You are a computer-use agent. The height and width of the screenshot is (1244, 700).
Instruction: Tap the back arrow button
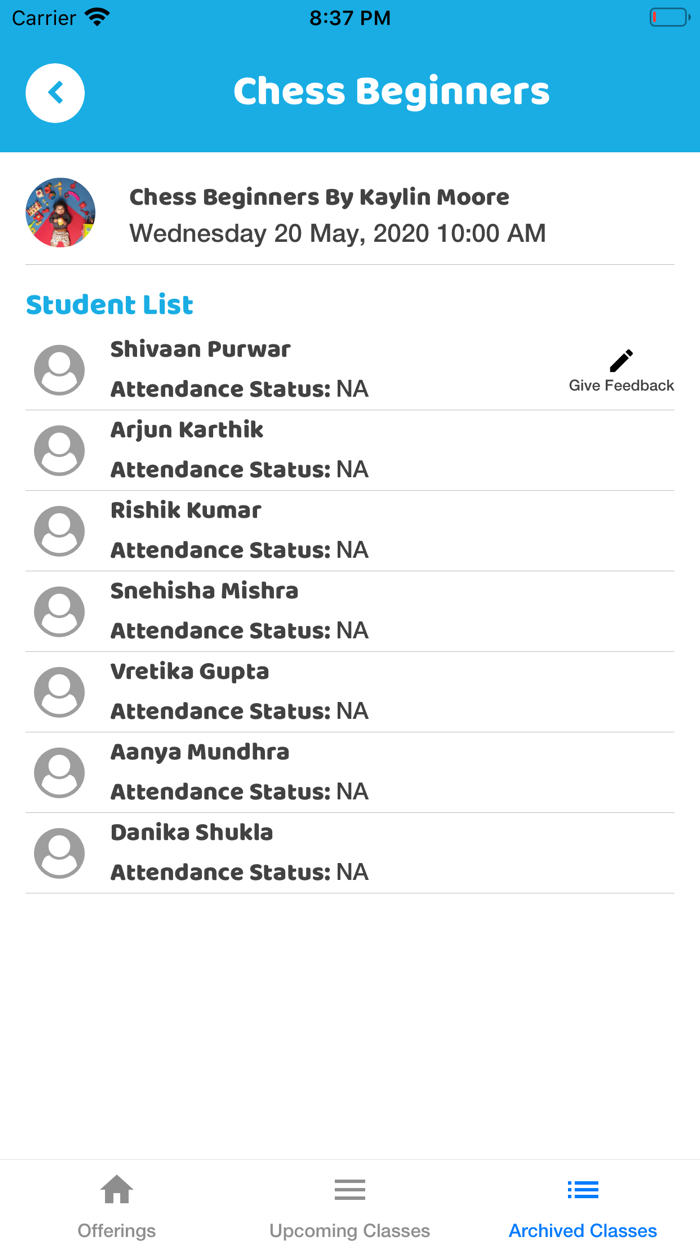[55, 93]
